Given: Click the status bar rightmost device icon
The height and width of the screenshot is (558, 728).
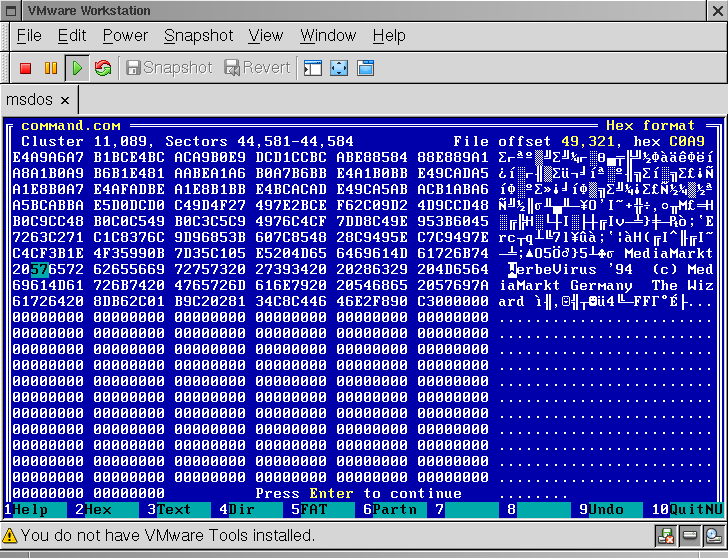Looking at the screenshot, I should (x=713, y=536).
